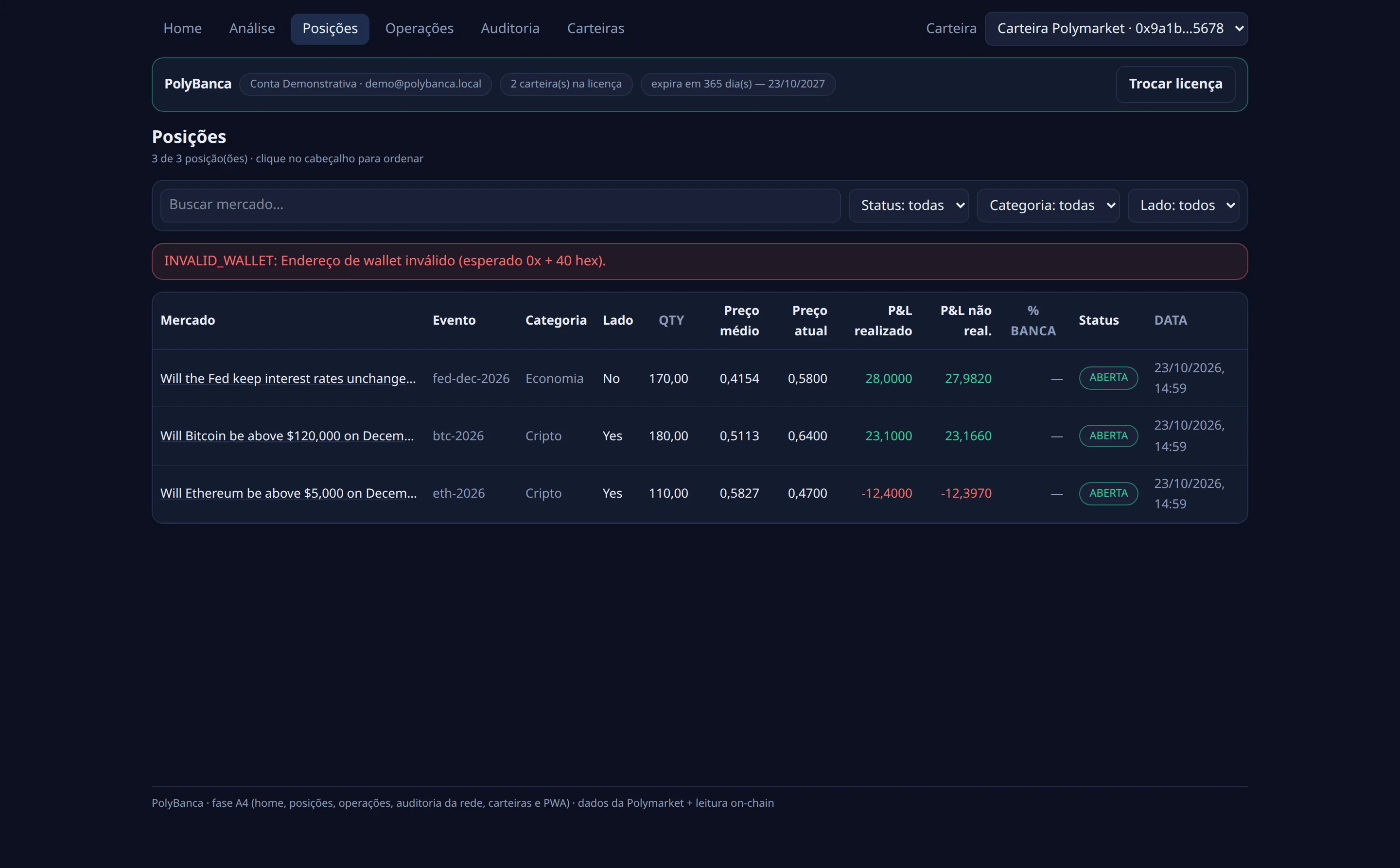Click the Trocar licença button
The image size is (1400, 868).
pyautogui.click(x=1175, y=85)
